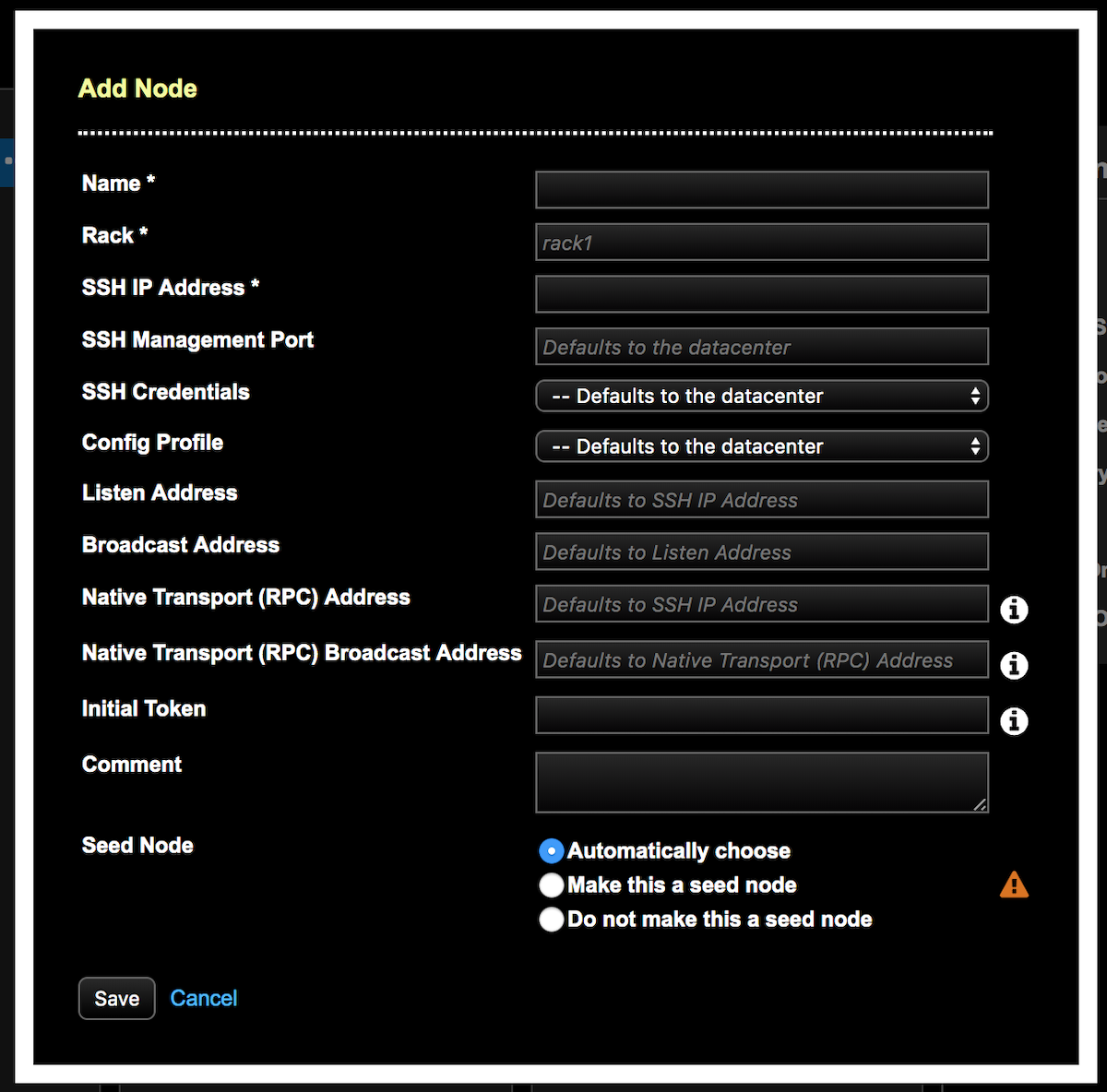The image size is (1107, 1092).
Task: Click the Initial Token input field
Action: 761,715
